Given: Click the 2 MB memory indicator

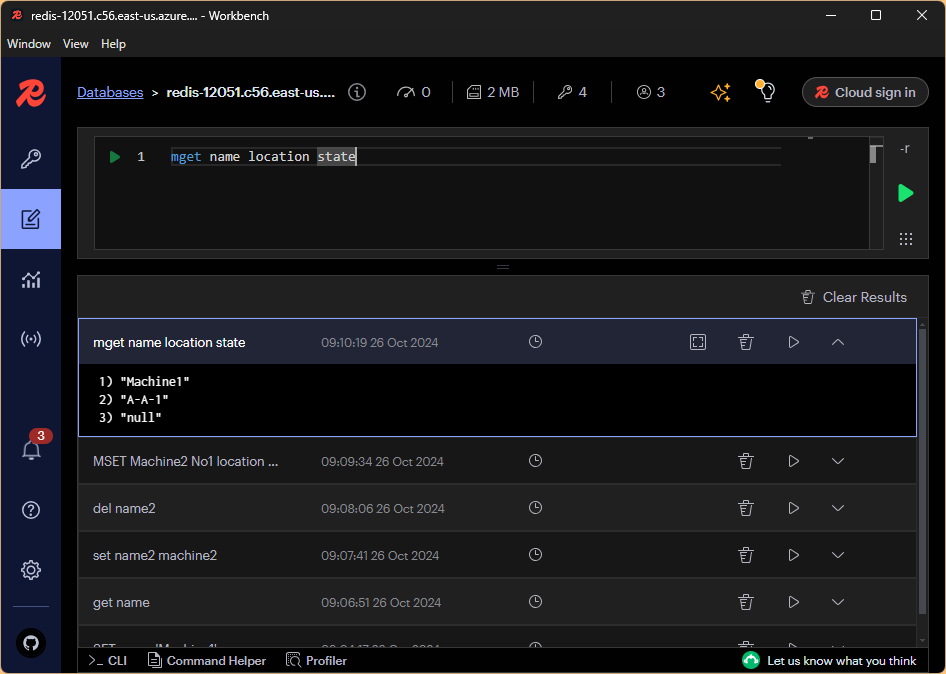Looking at the screenshot, I should (x=493, y=92).
